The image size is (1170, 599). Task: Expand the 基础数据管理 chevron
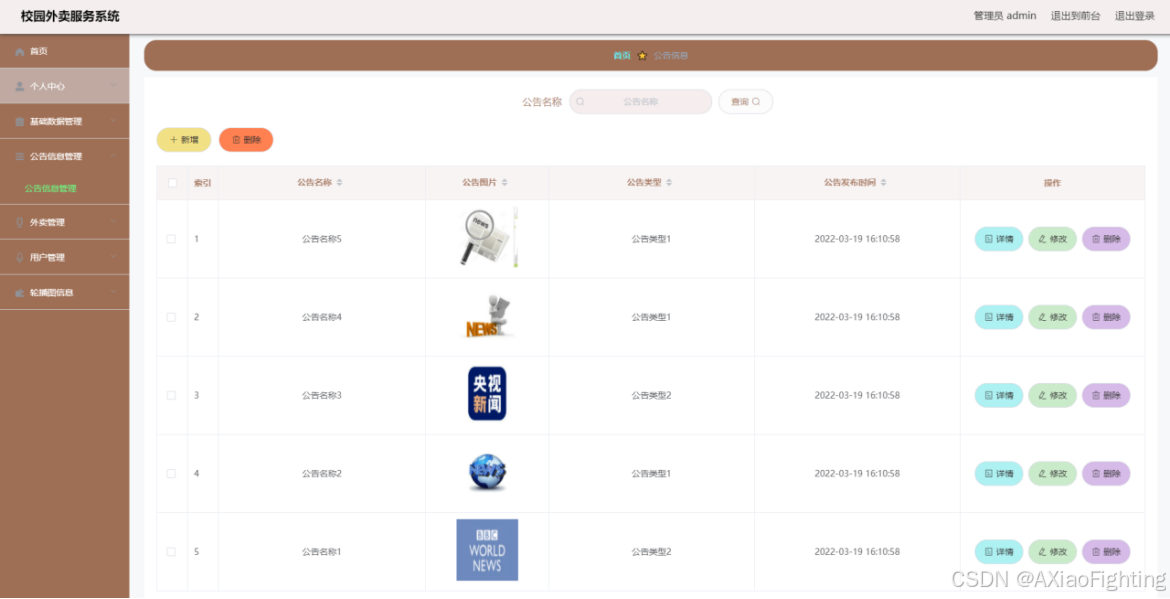coord(113,122)
